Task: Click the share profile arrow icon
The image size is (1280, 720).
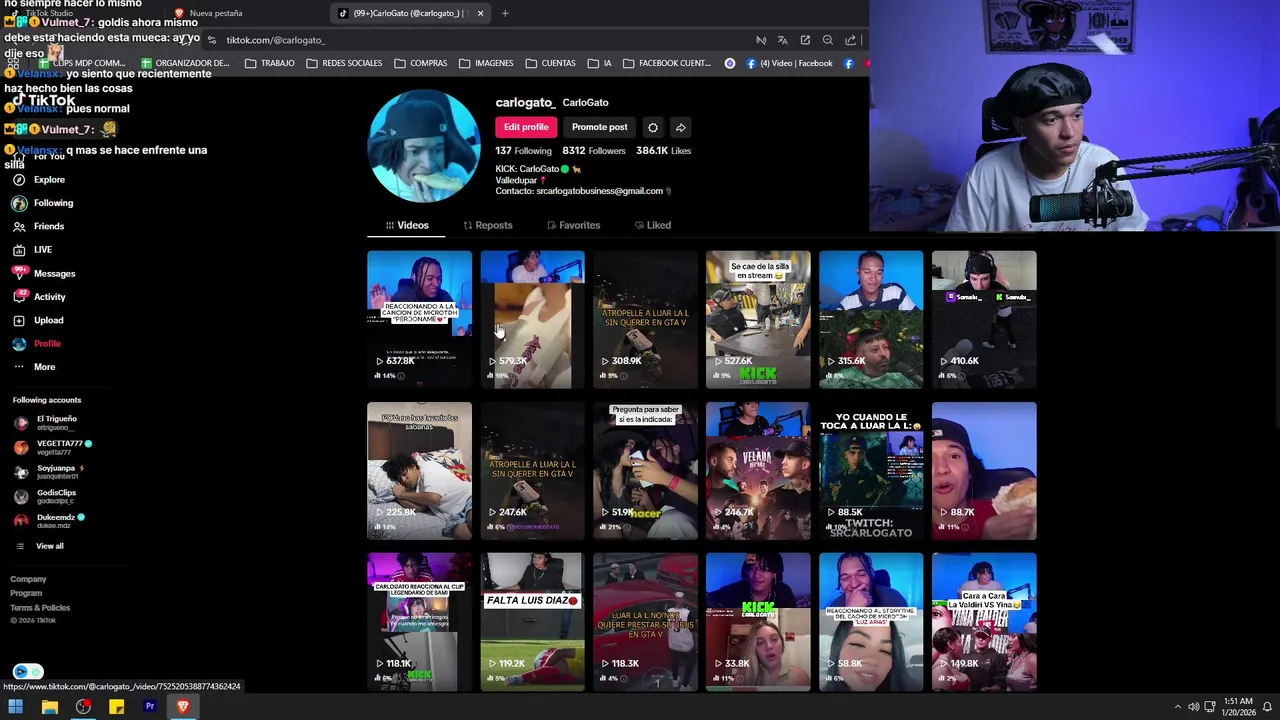Action: click(680, 127)
